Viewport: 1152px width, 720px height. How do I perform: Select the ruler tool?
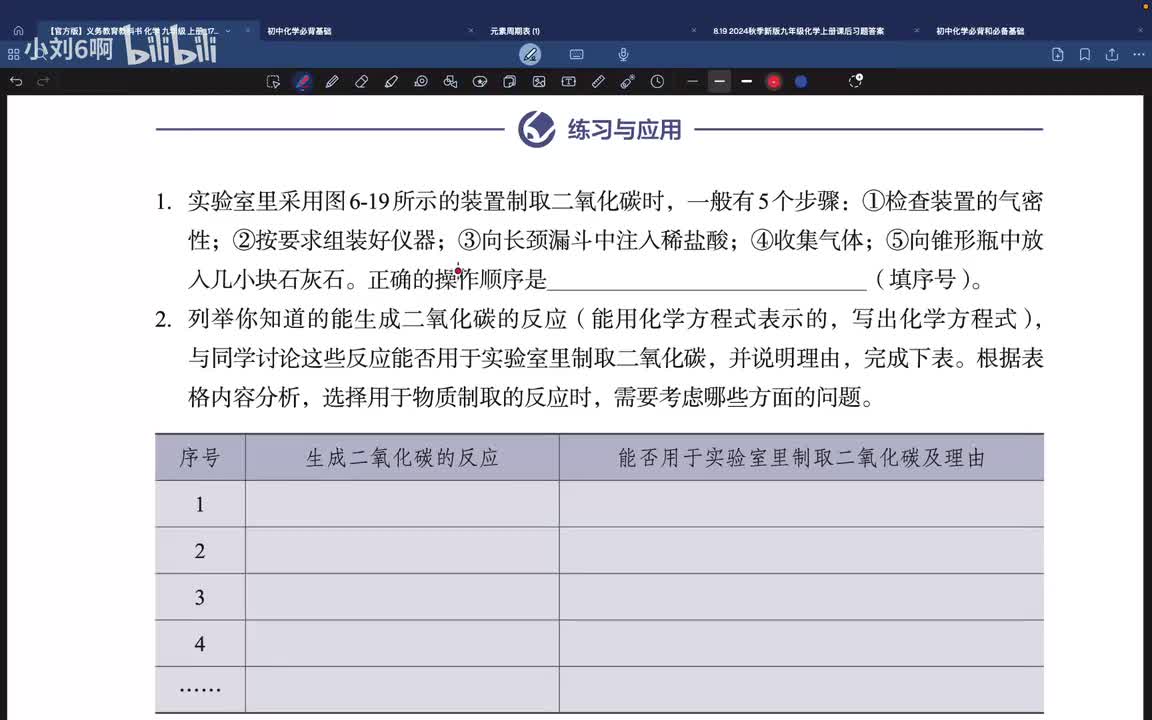598,82
